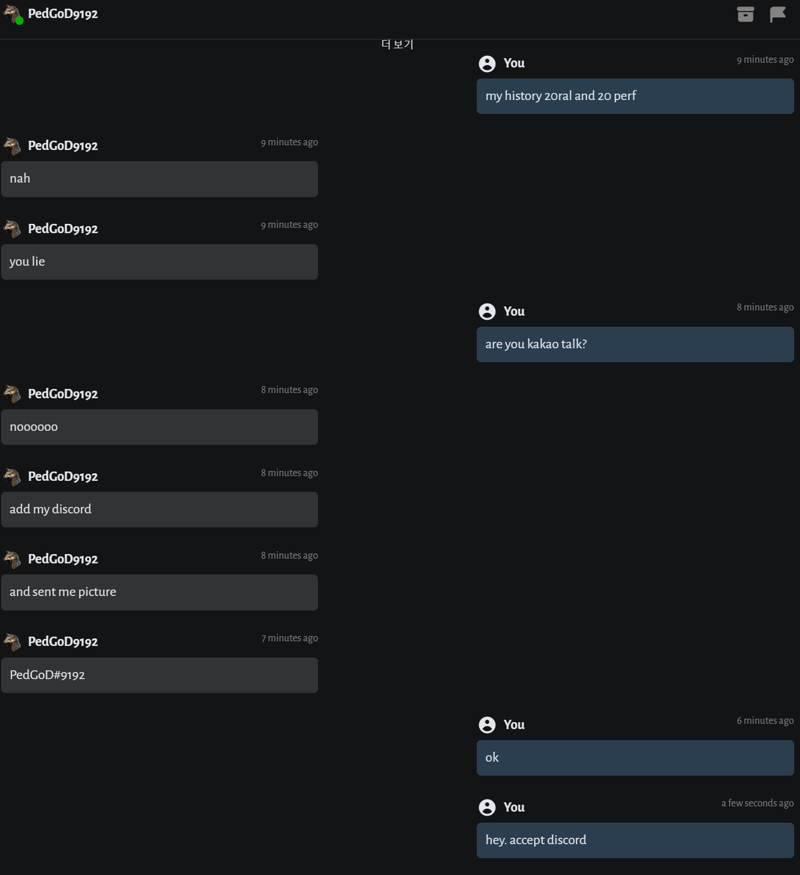Click You avatar above 'are you kakao talk?'

[487, 311]
